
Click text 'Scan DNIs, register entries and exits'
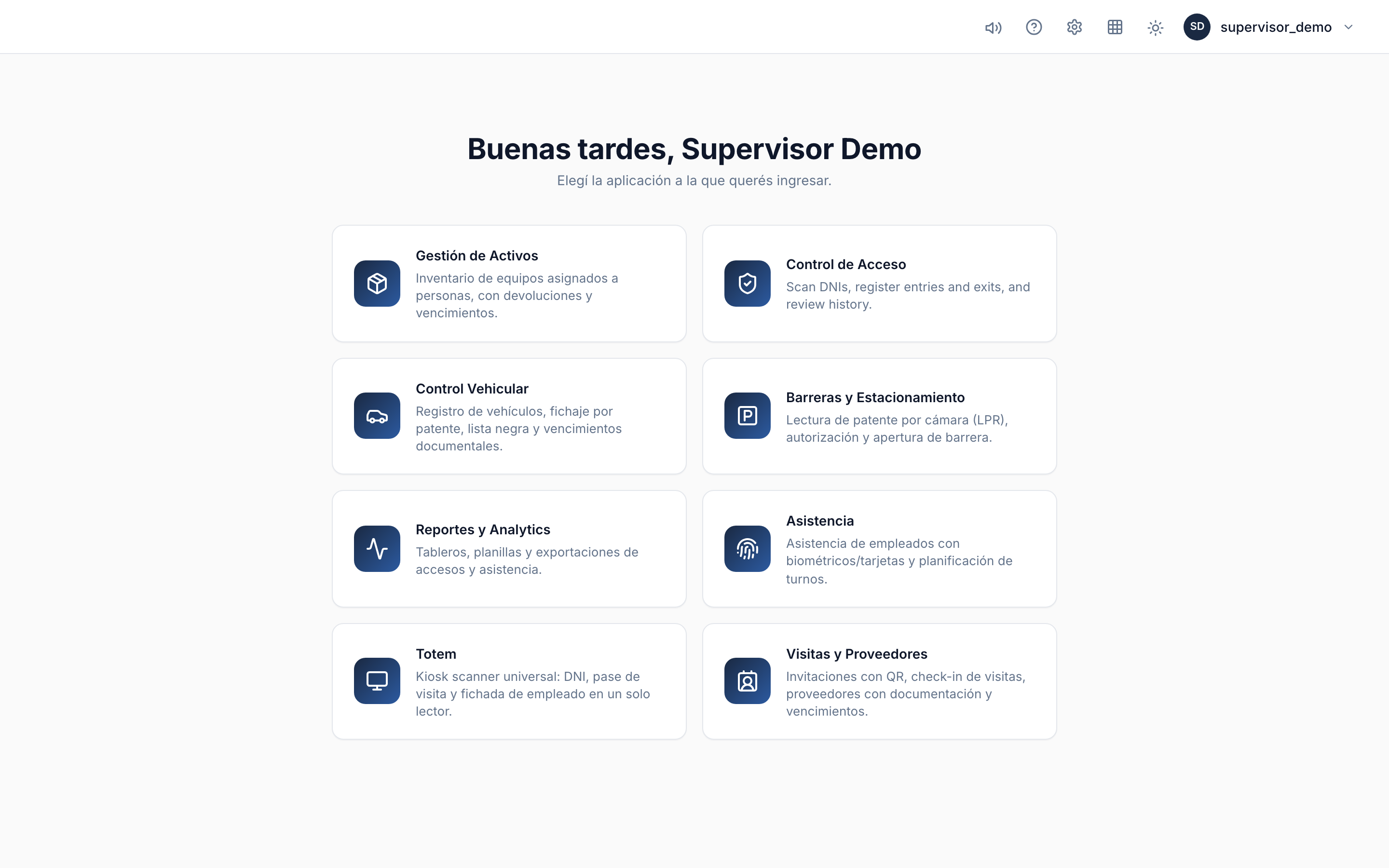coord(896,286)
